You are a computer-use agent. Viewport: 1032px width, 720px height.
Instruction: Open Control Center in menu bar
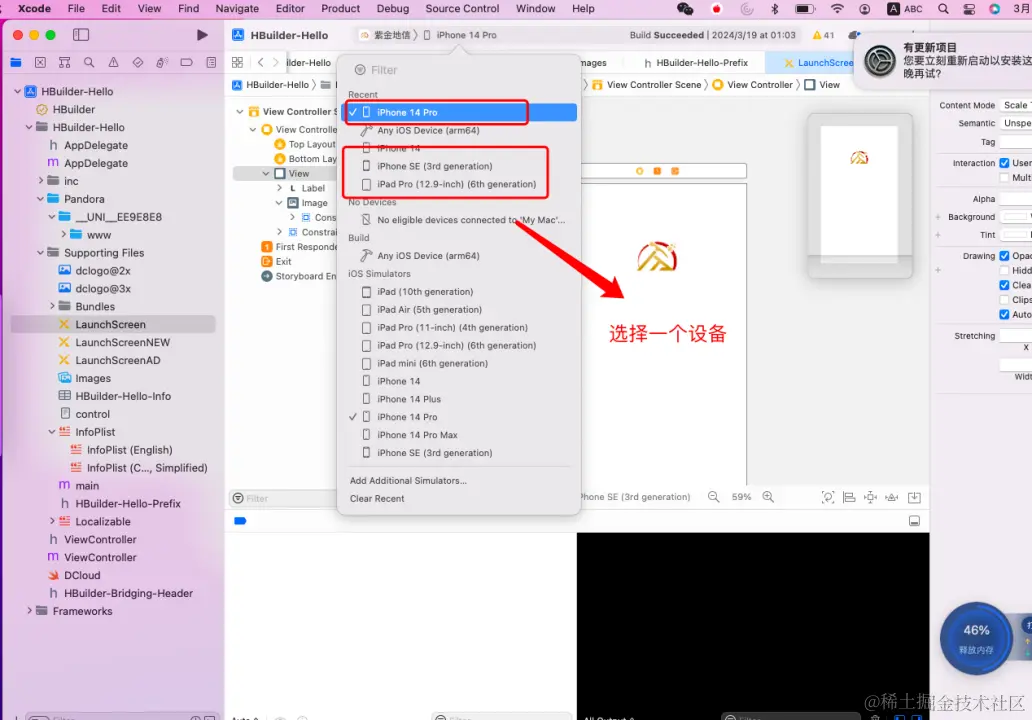pos(969,9)
